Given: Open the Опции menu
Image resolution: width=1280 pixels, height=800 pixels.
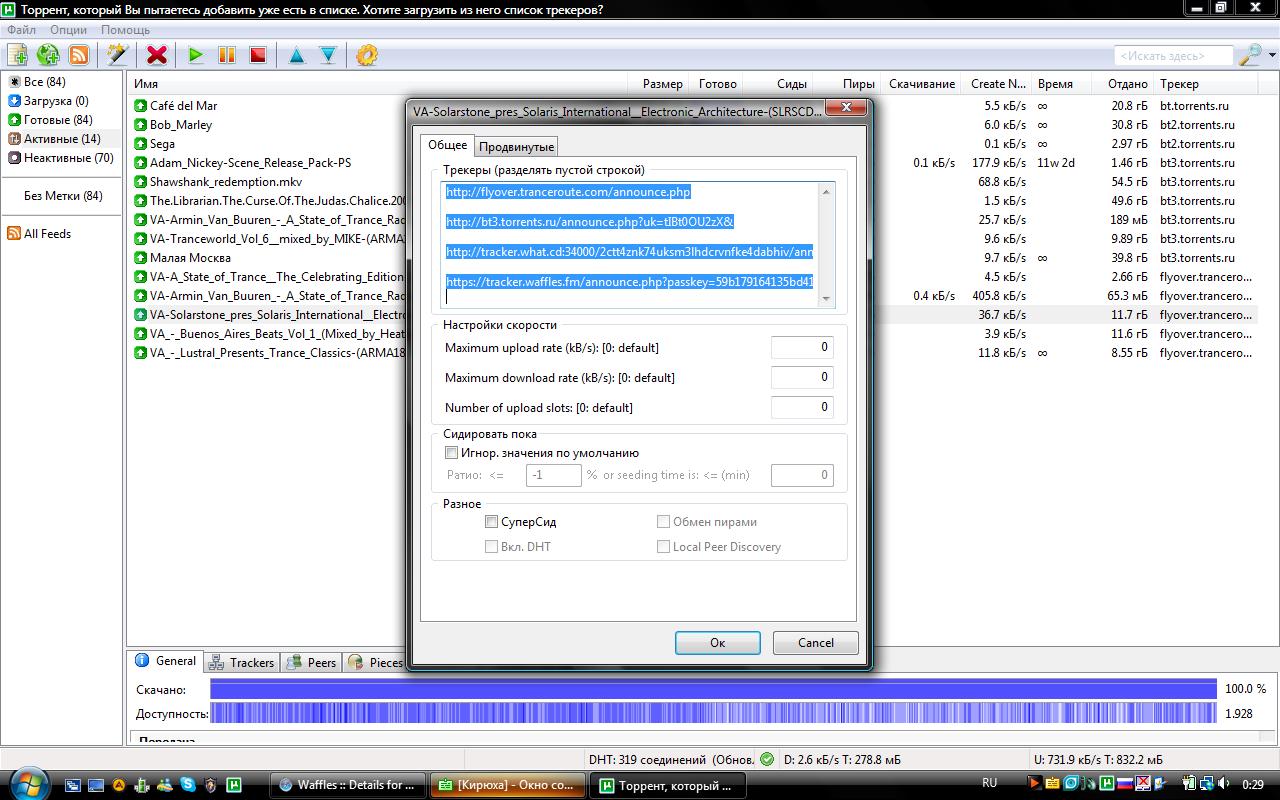Looking at the screenshot, I should pos(68,30).
